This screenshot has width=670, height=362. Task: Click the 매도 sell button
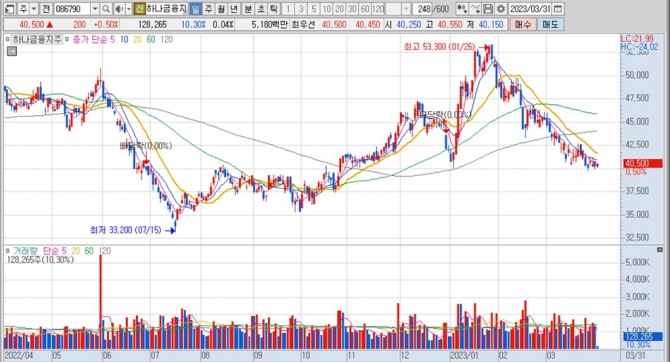point(550,24)
